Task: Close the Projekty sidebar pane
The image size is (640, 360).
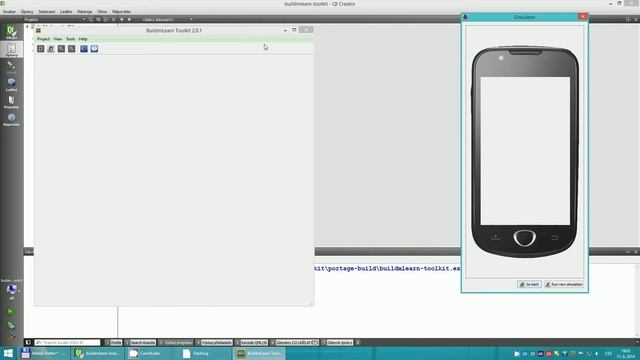Action: click(x=114, y=19)
